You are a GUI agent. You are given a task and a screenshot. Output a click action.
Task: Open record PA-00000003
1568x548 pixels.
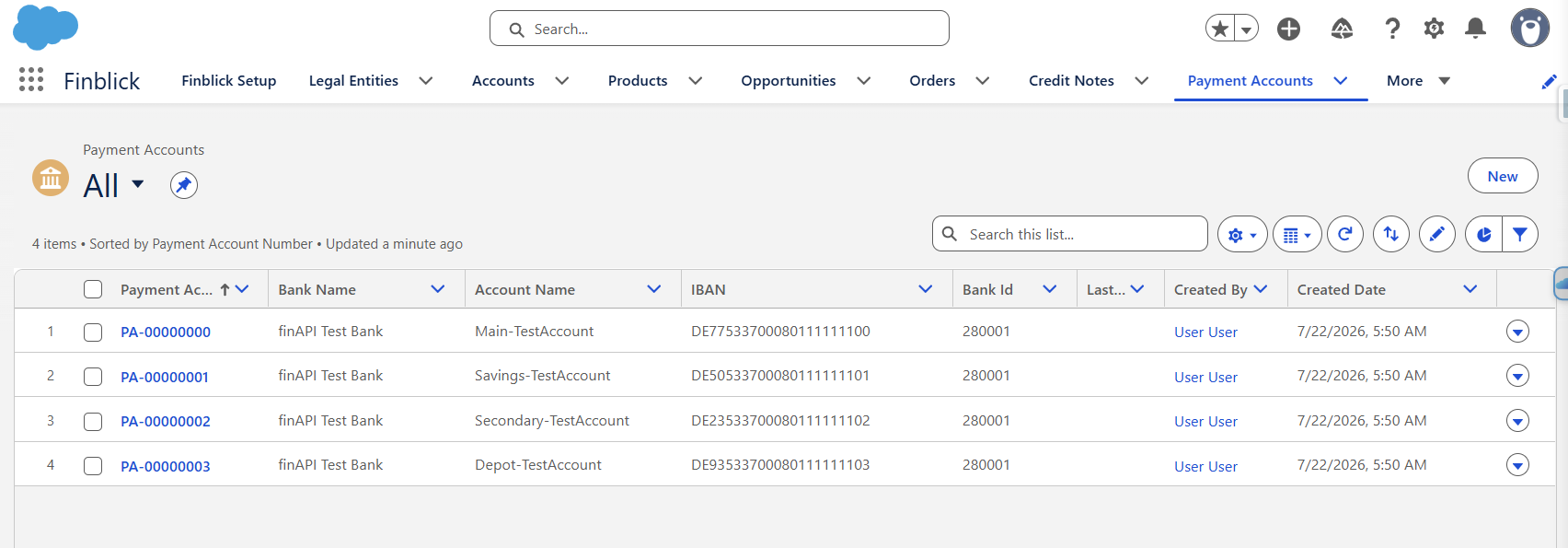pyautogui.click(x=166, y=467)
